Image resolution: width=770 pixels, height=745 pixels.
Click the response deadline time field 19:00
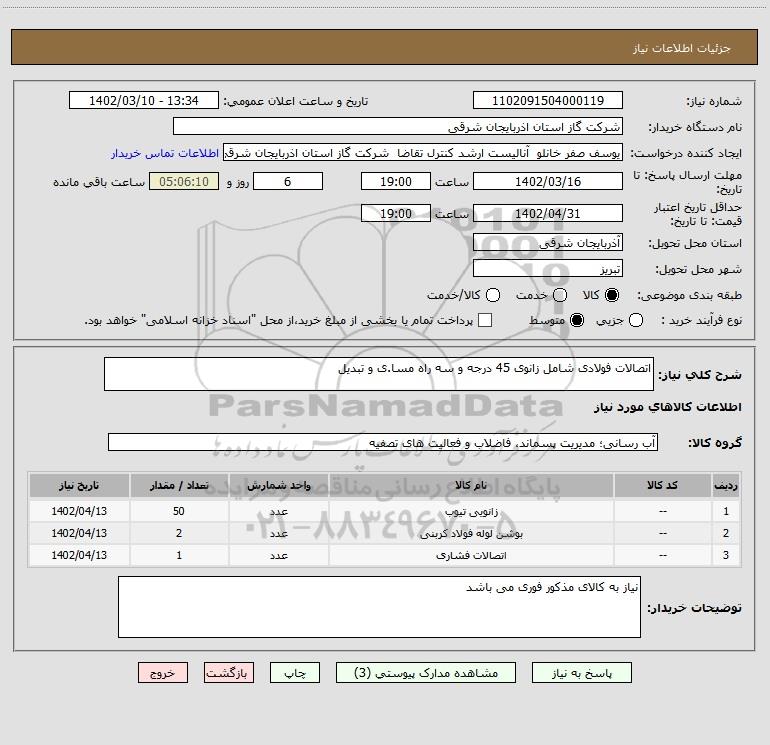pos(396,181)
